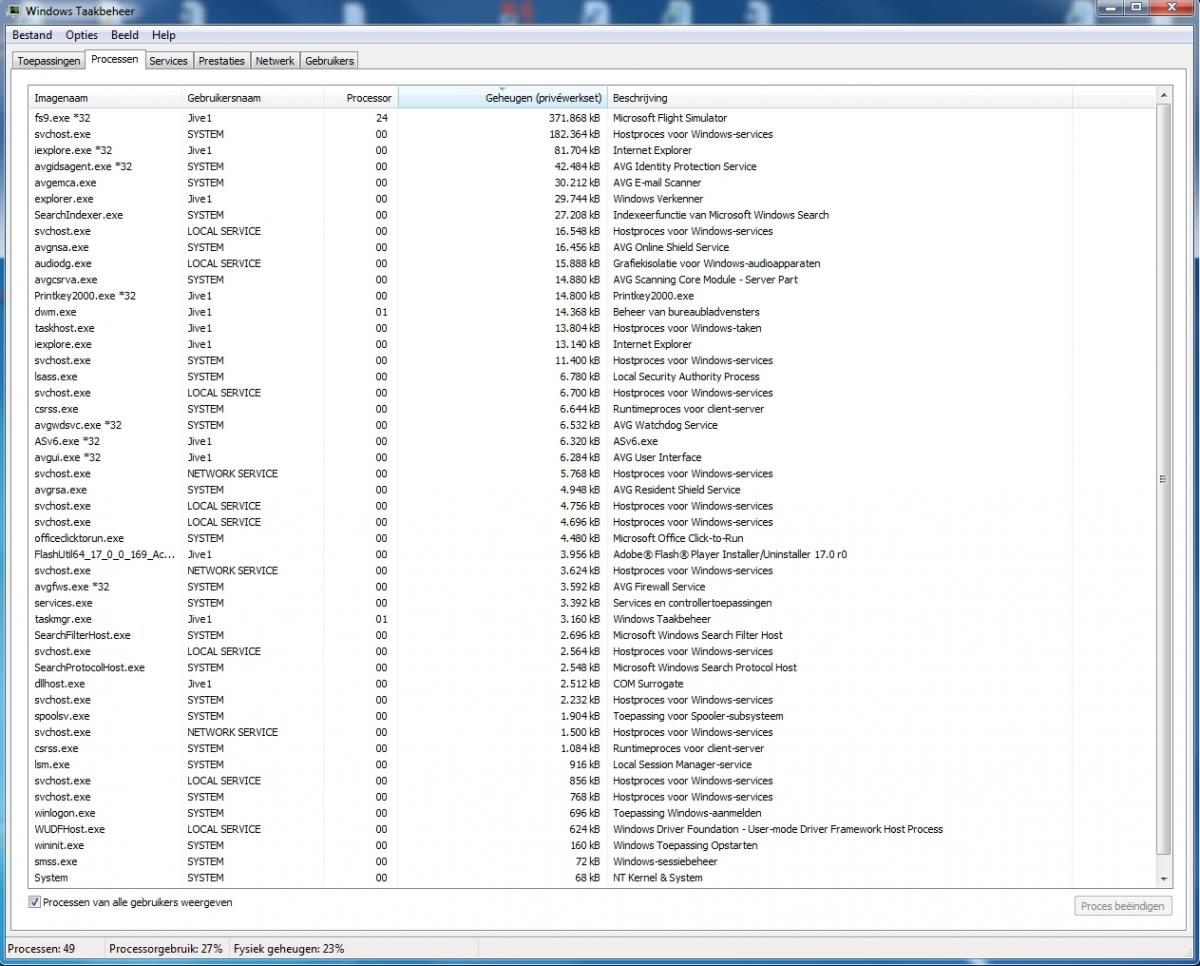Select the System process row
Viewport: 1200px width, 966px height.
click(592, 878)
